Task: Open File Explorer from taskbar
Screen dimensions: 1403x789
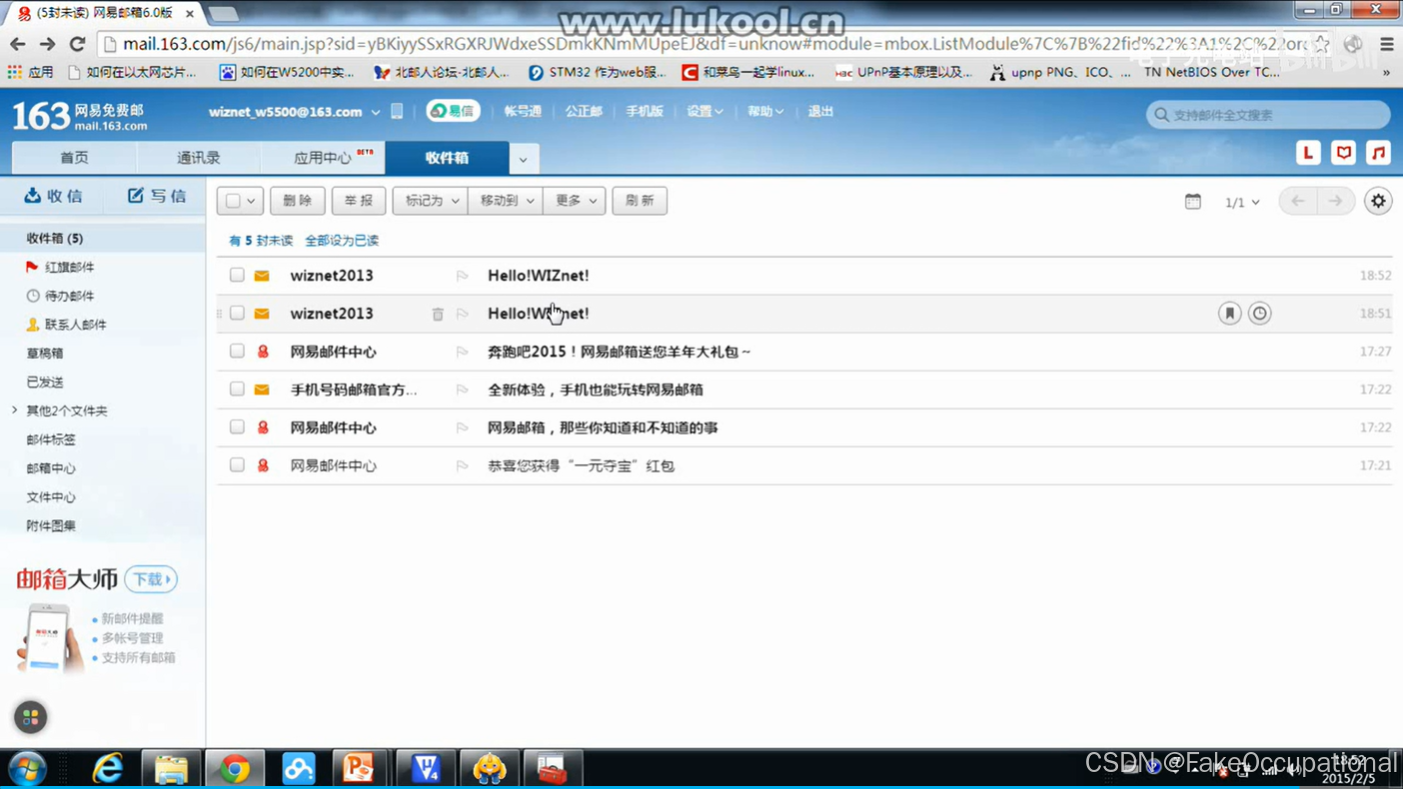Action: point(171,769)
